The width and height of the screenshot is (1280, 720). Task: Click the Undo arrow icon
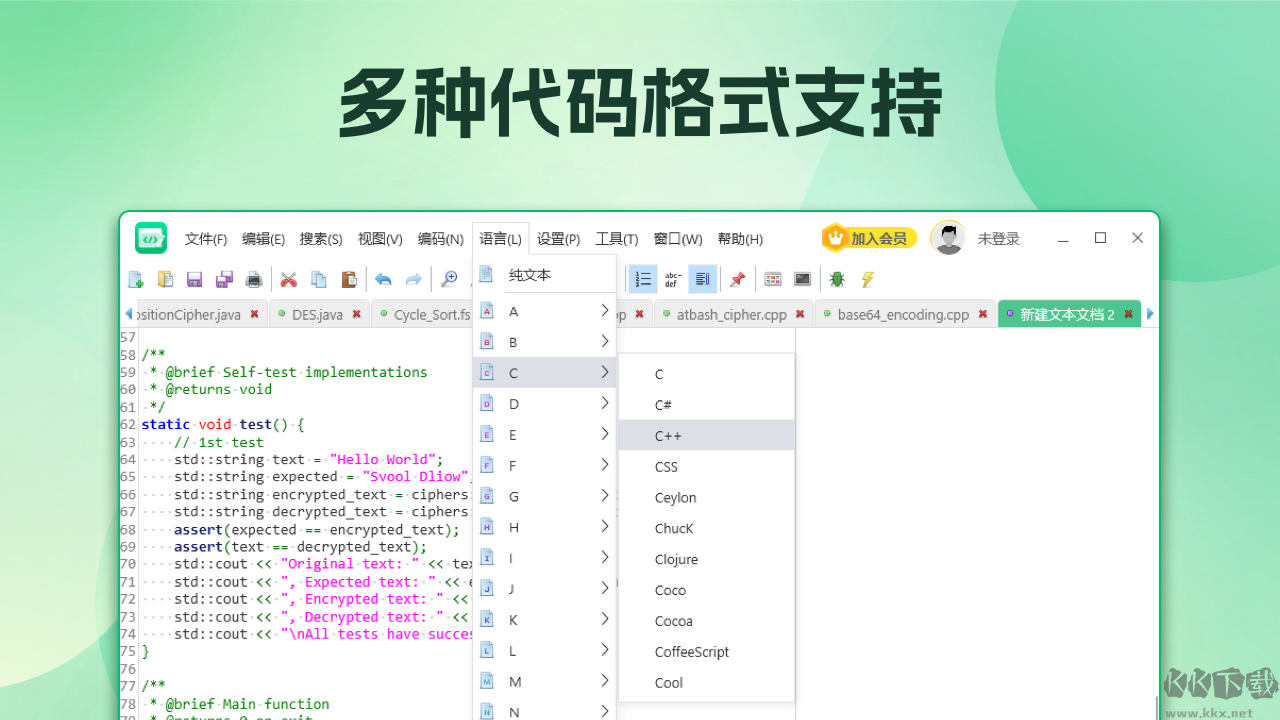pos(383,279)
